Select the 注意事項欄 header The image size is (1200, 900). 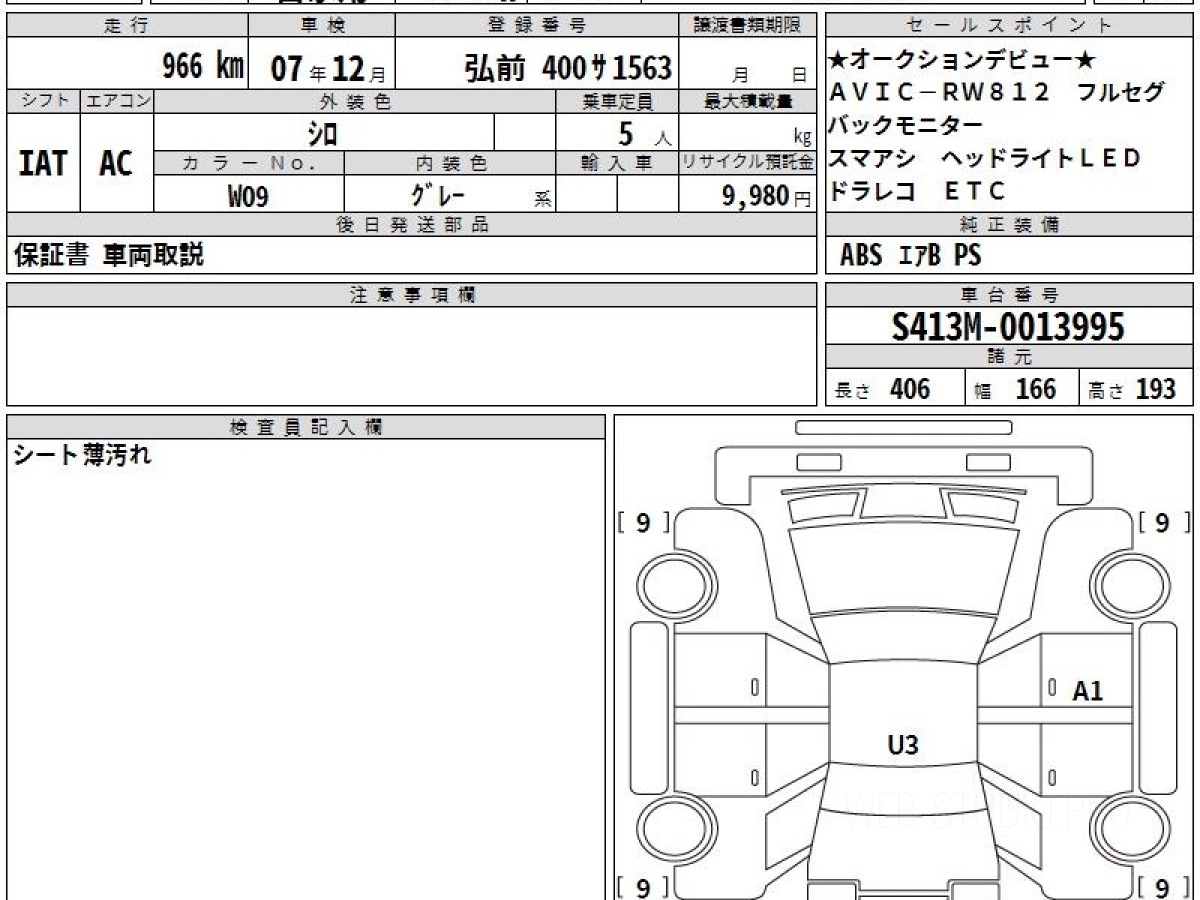(411, 295)
